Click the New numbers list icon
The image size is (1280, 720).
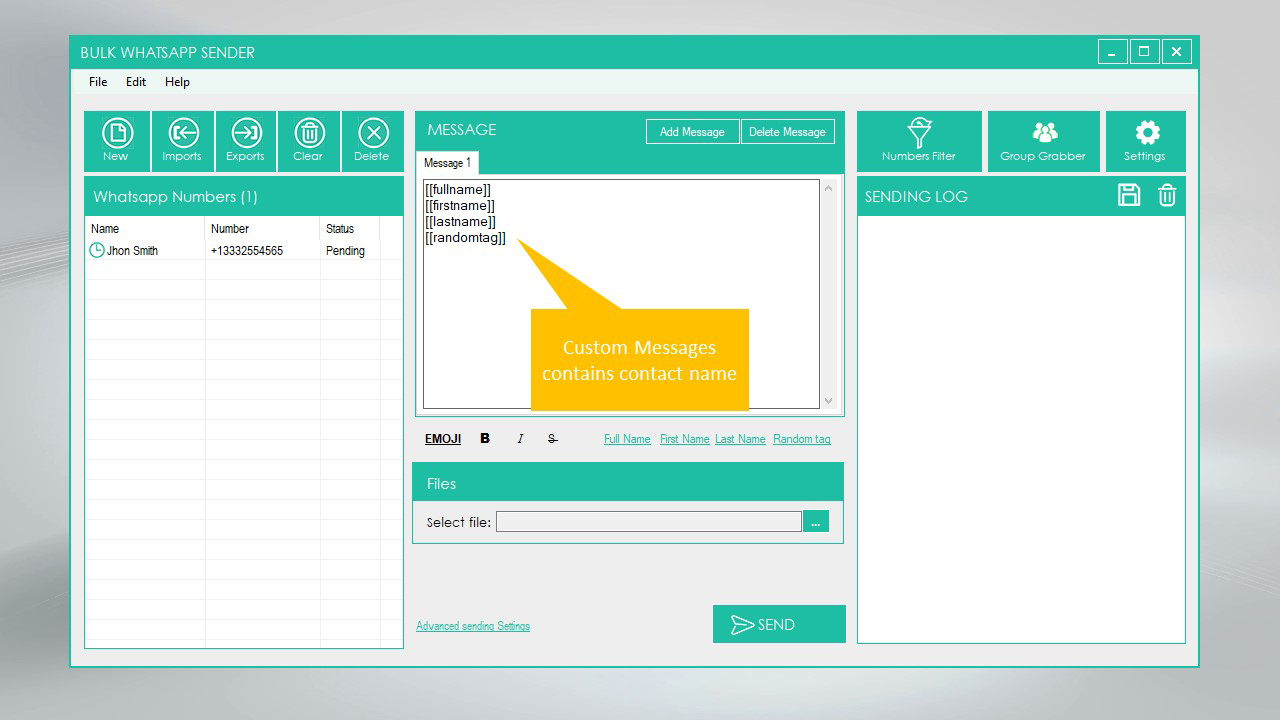click(117, 141)
